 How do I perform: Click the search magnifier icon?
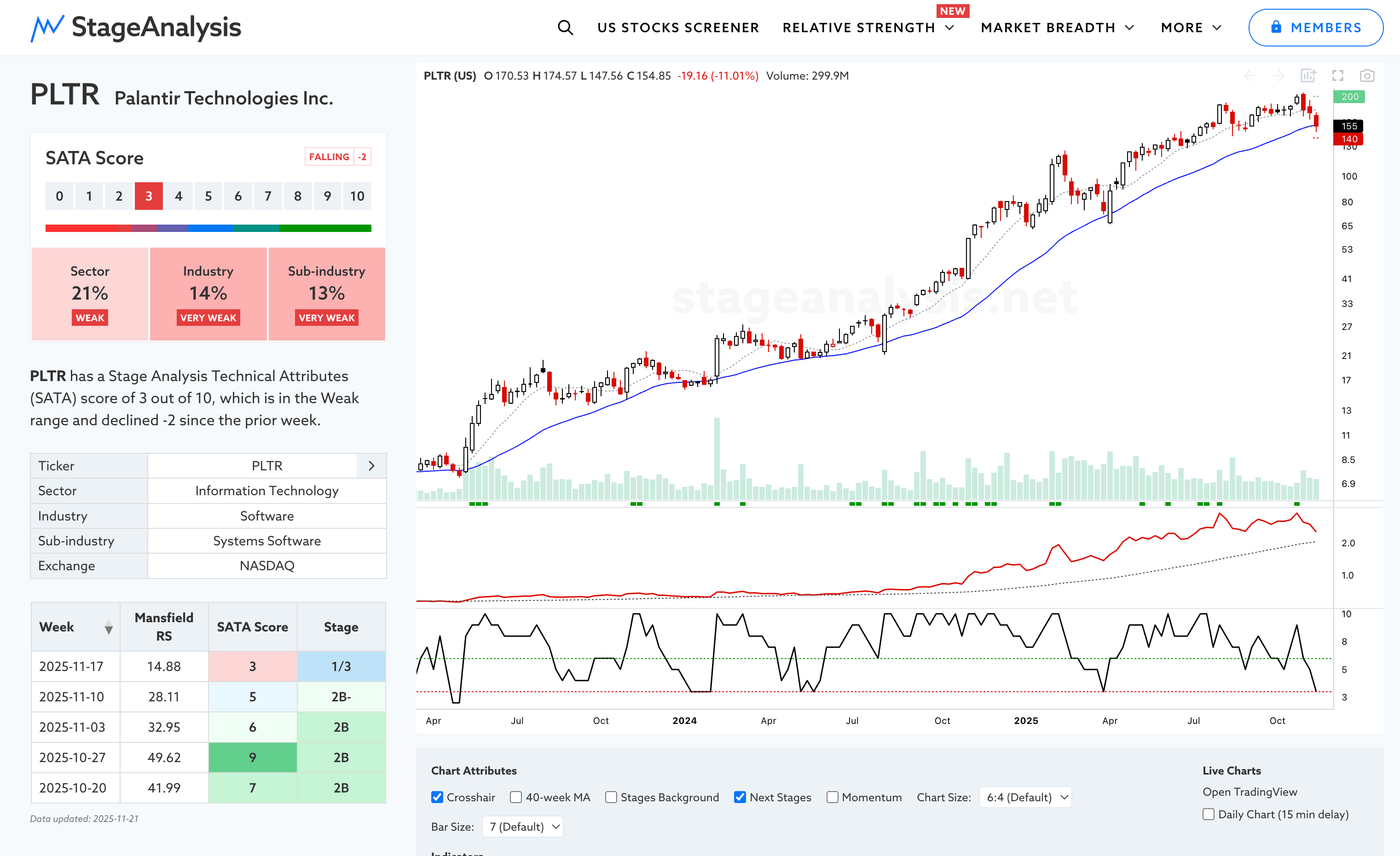point(565,27)
